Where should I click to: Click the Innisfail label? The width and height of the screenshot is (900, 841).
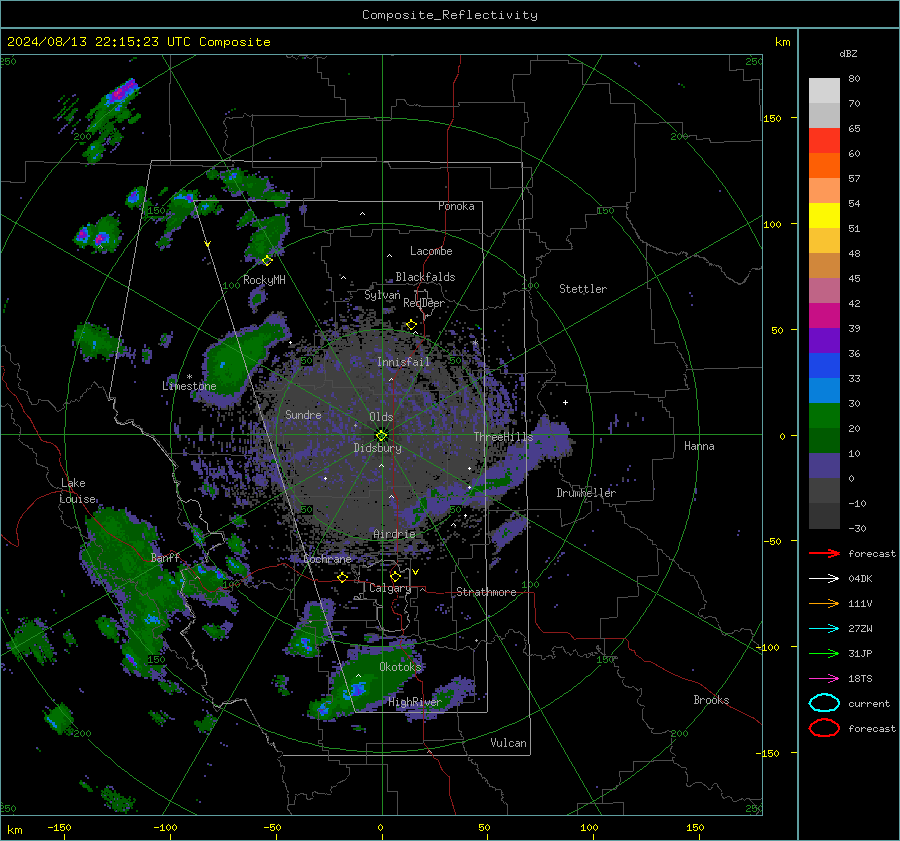403,362
